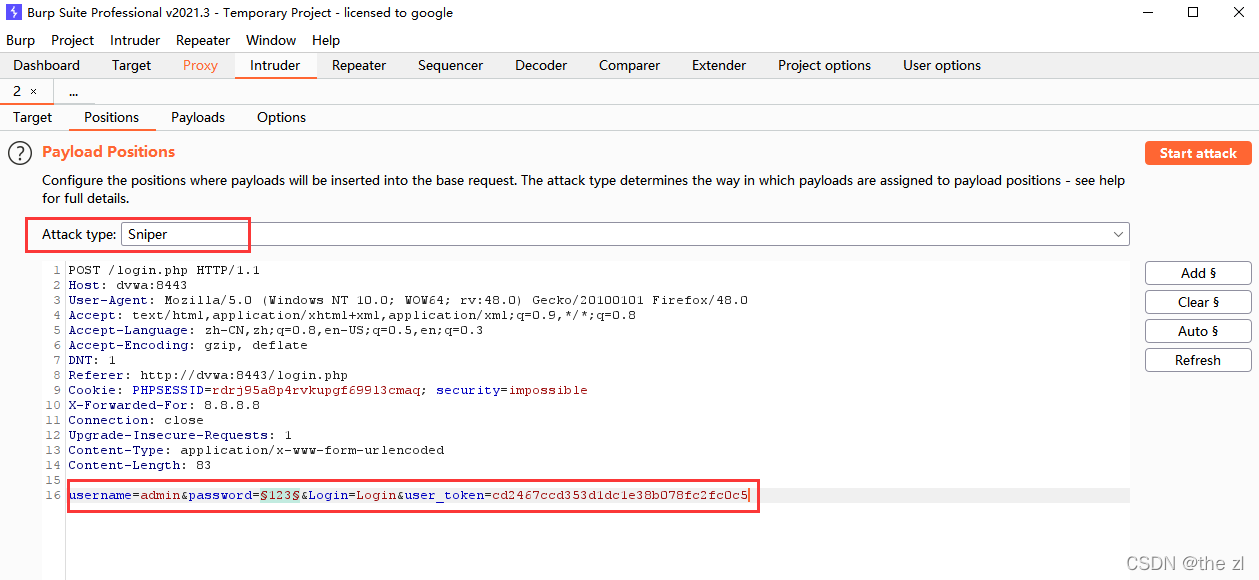
Task: Click the Start attack button
Action: coord(1198,153)
